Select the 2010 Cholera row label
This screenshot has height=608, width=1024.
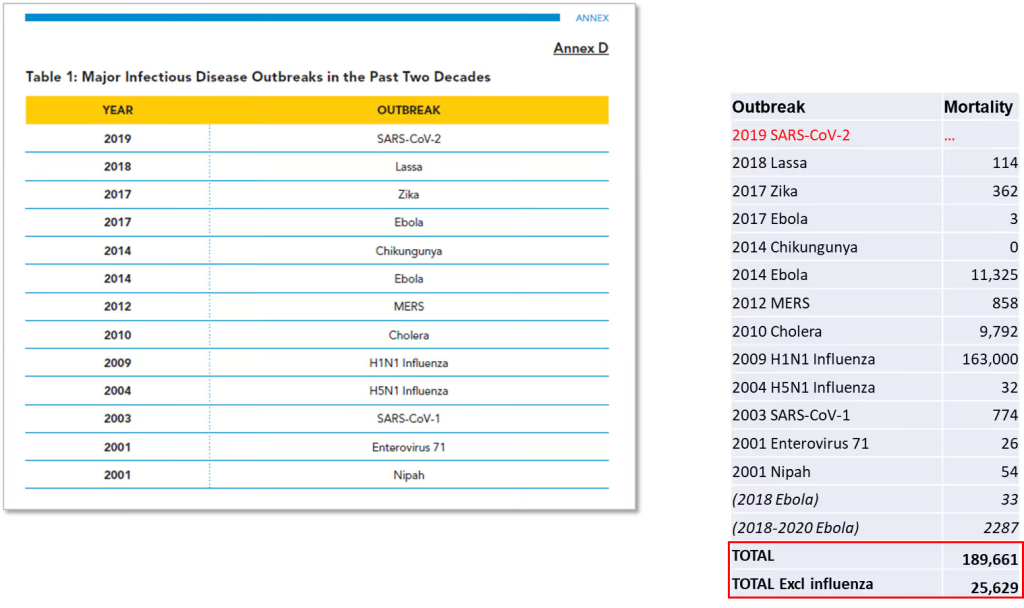point(776,332)
